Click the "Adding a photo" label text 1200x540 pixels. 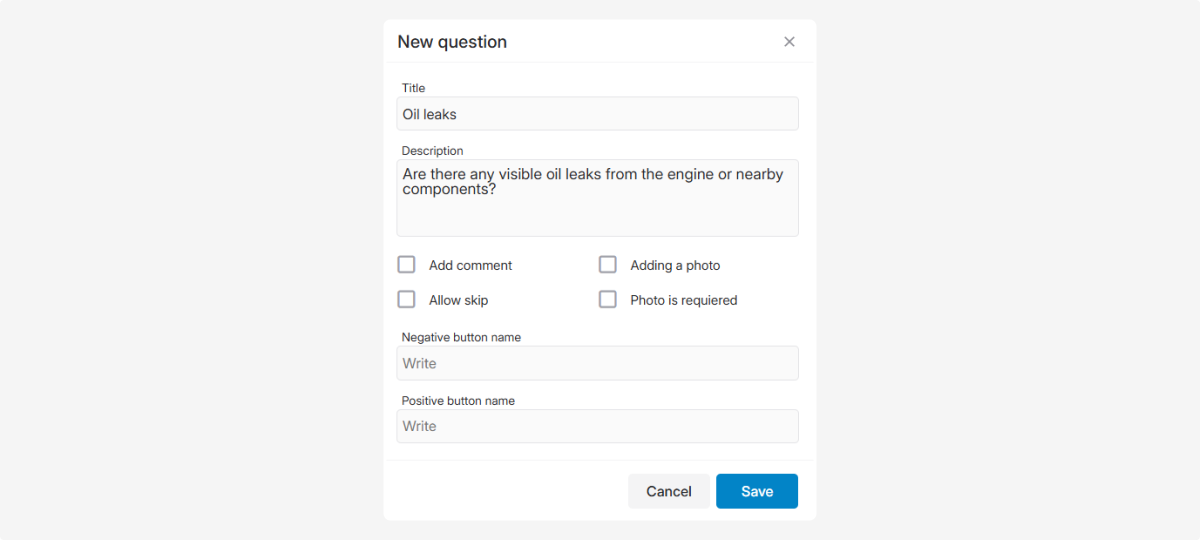[675, 266]
